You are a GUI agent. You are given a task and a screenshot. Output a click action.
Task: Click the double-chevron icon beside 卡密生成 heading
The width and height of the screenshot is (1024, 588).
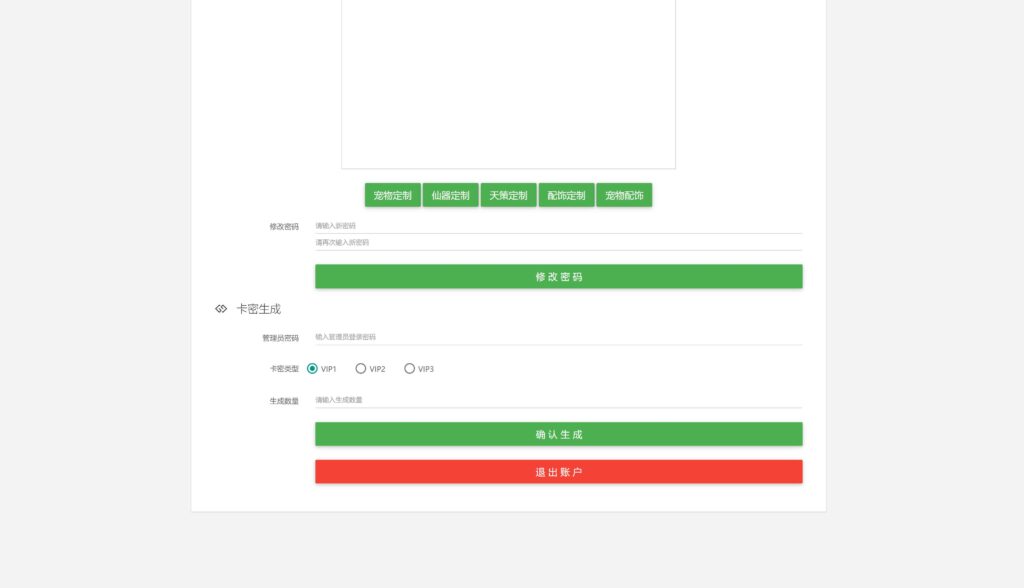pos(220,309)
